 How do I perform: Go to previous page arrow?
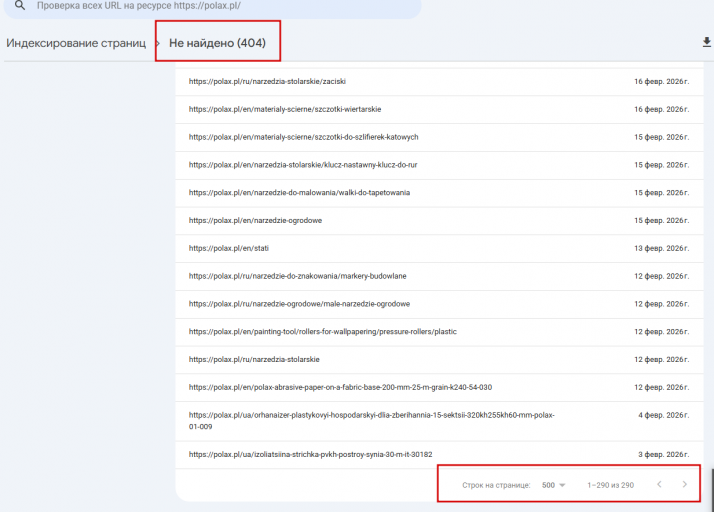(x=659, y=484)
